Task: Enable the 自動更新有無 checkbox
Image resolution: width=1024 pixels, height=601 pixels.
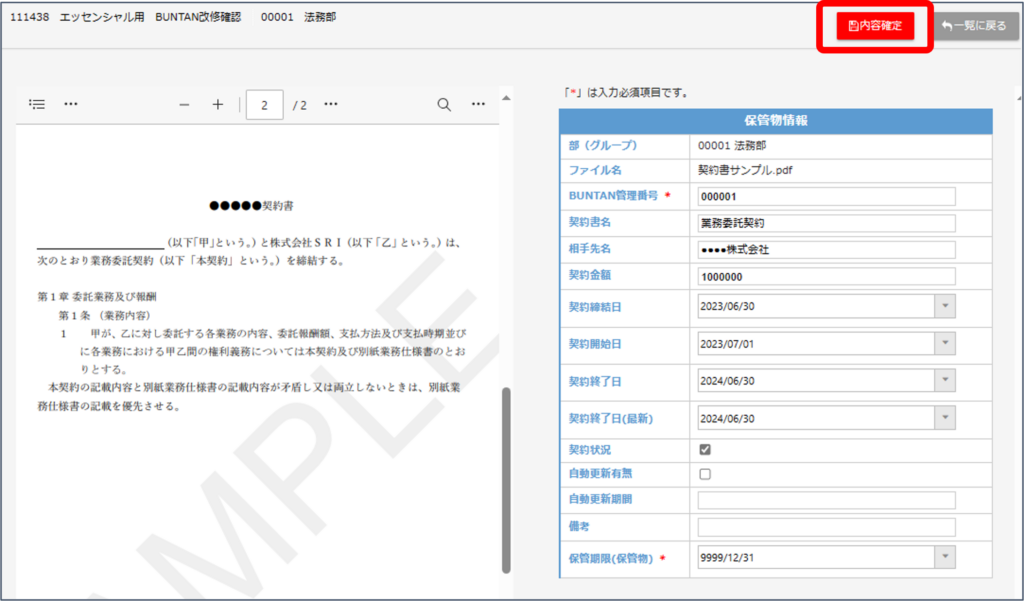Action: (705, 474)
